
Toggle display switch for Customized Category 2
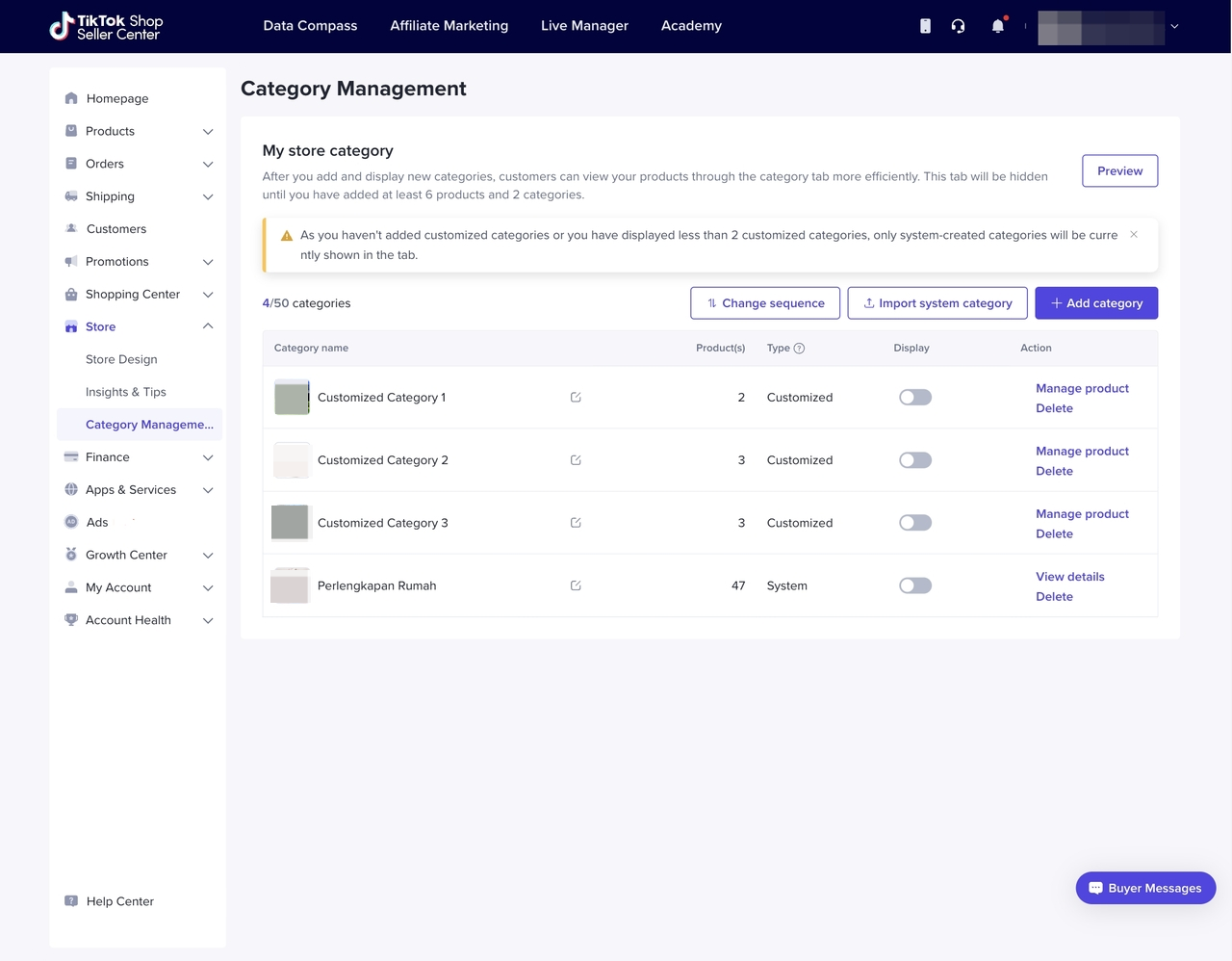(x=914, y=460)
